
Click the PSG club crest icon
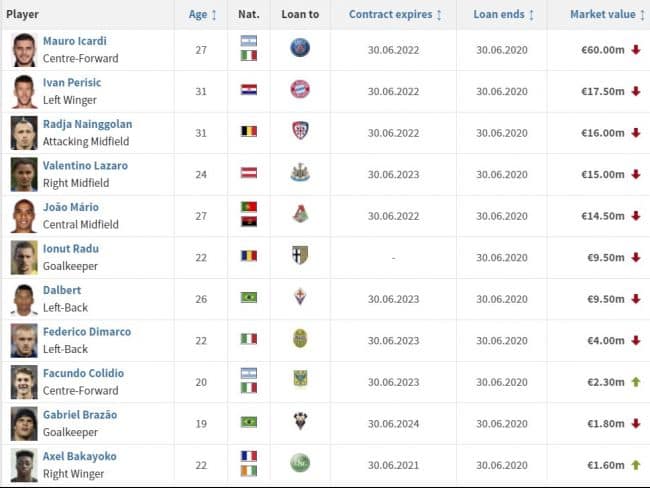point(300,48)
